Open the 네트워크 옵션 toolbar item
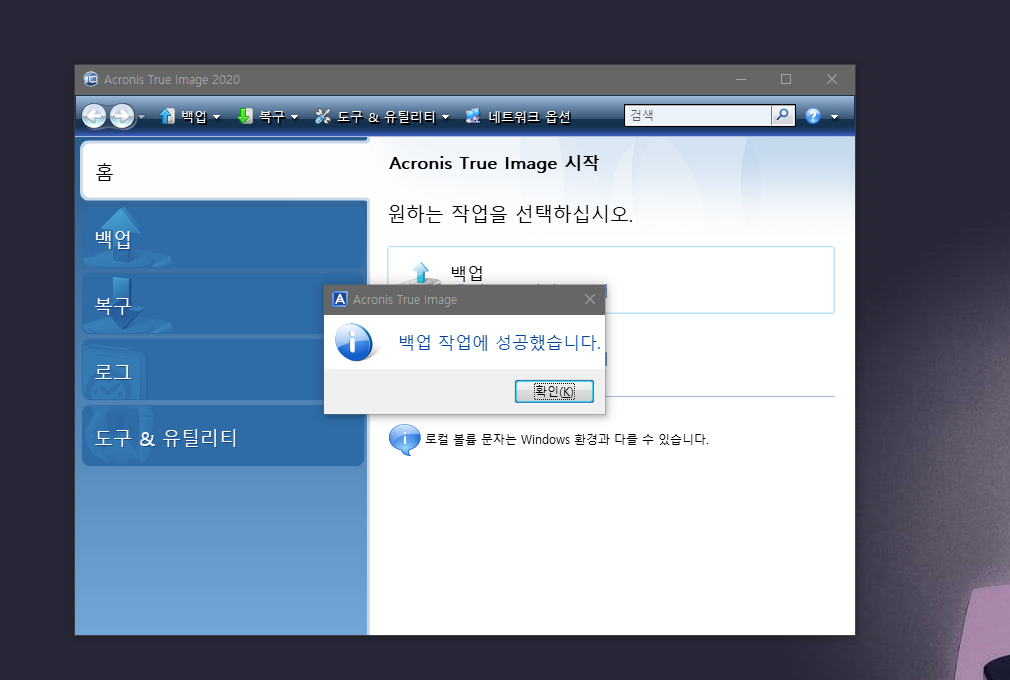 (x=519, y=117)
